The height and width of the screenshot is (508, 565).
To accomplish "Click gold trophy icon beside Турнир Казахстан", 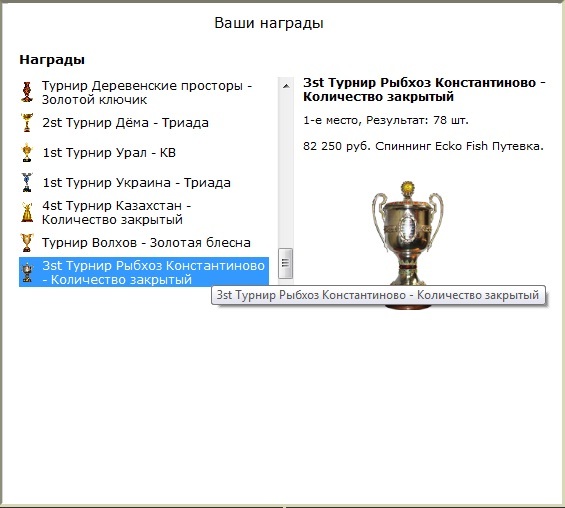I will 27,212.
